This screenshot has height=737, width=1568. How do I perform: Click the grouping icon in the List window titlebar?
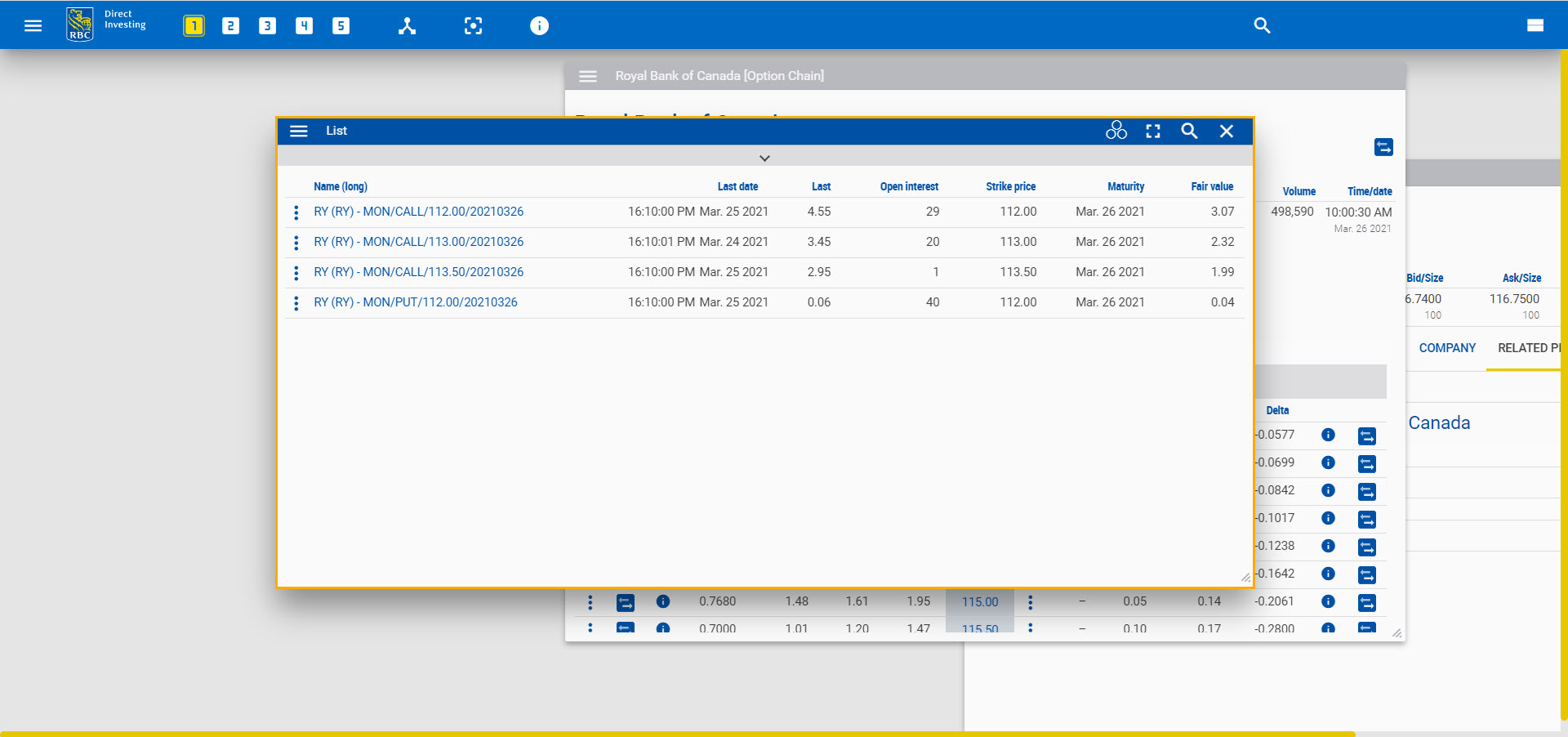coord(1117,131)
